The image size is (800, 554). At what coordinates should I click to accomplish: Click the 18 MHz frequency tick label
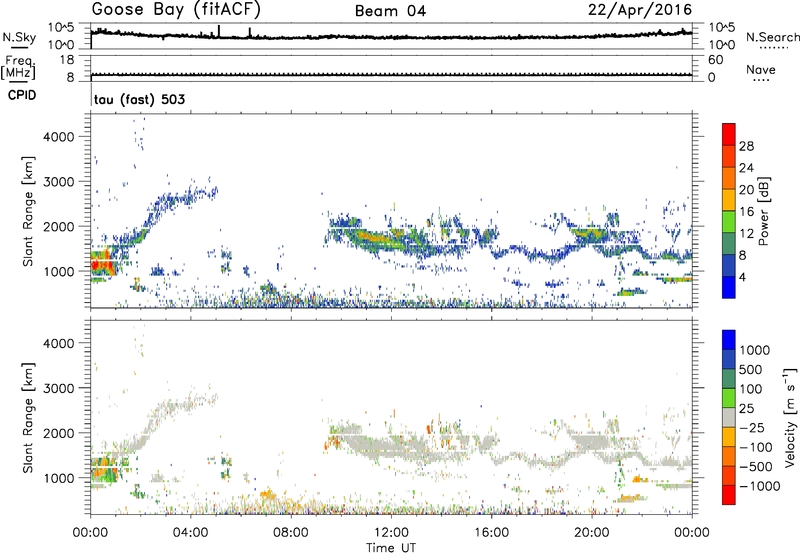[67, 60]
